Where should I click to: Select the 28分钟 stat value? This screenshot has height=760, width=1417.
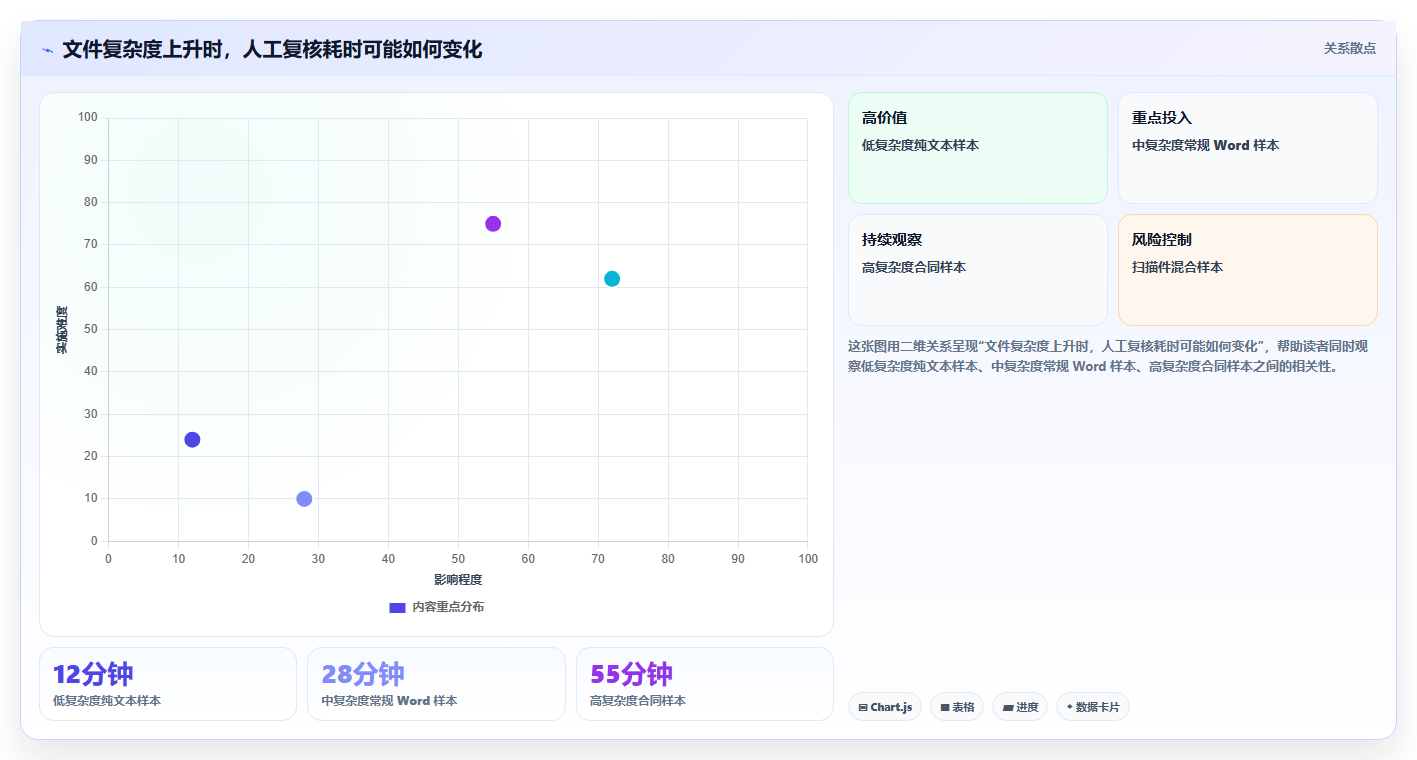[x=363, y=674]
